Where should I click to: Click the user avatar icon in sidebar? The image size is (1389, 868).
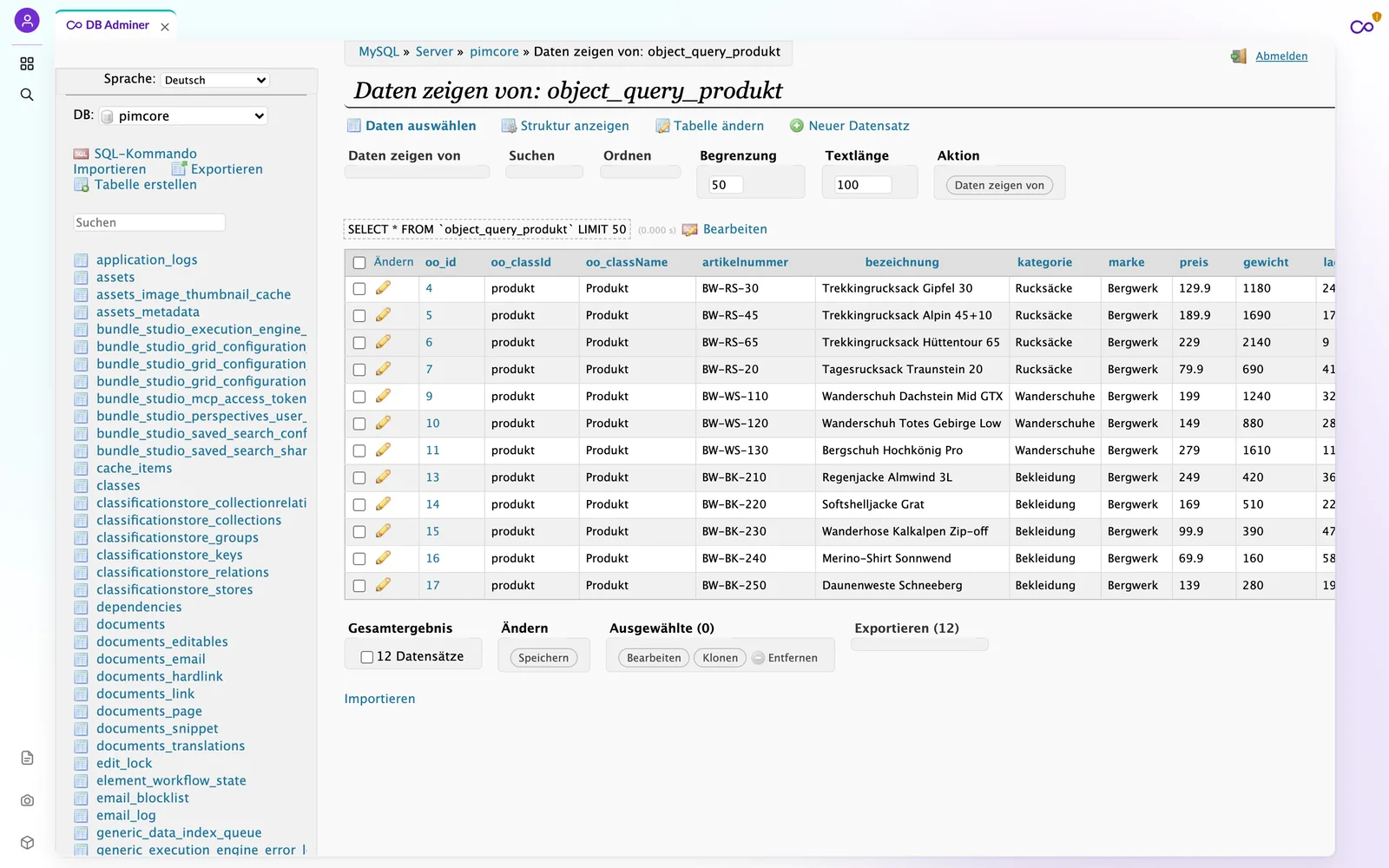pos(27,20)
